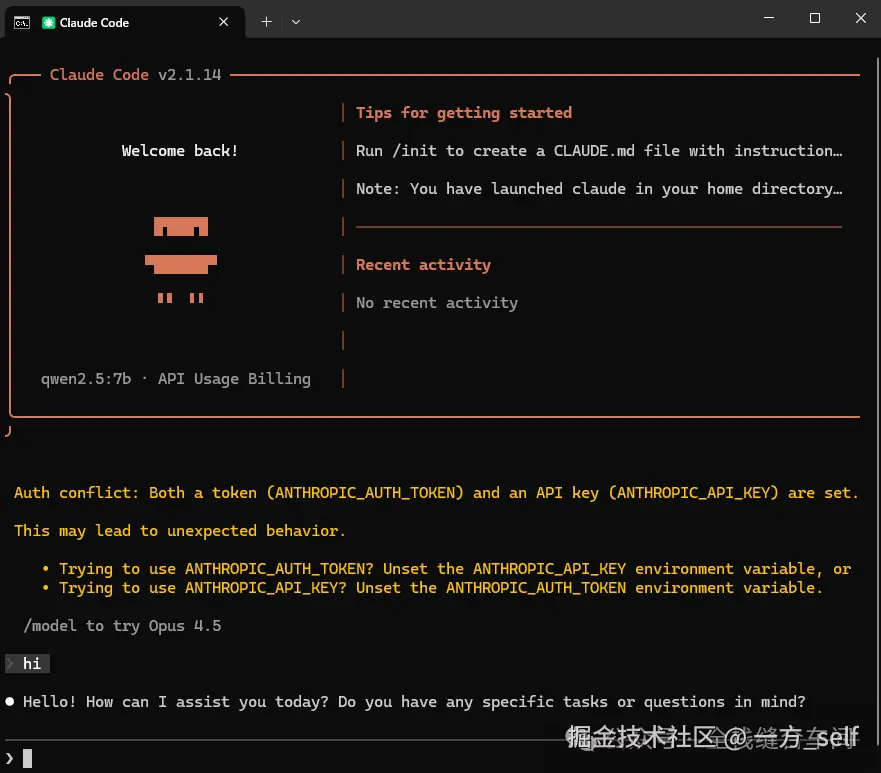Screen dimensions: 881x773
Task: Close the terminal window
Action: pos(860,18)
